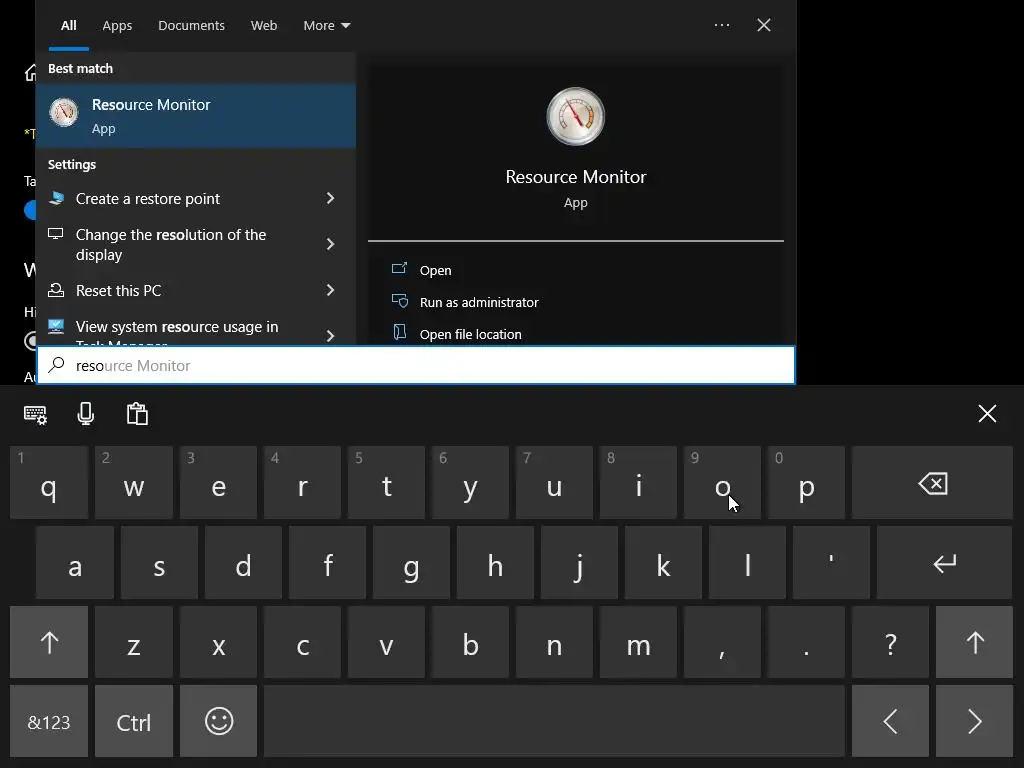Tap the u key
1024x768 pixels.
554,483
